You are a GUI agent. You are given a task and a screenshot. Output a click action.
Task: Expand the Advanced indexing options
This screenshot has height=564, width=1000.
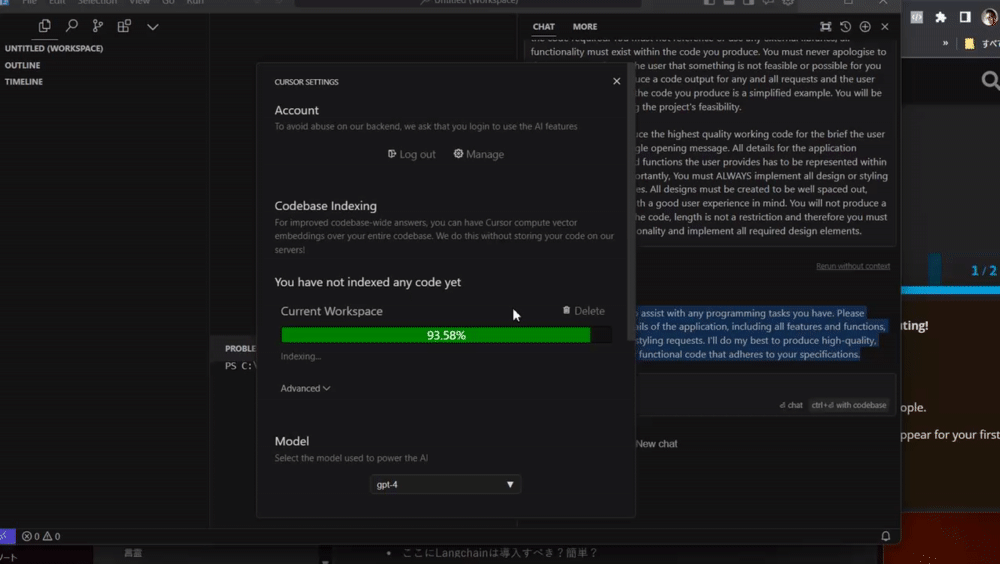coord(305,388)
